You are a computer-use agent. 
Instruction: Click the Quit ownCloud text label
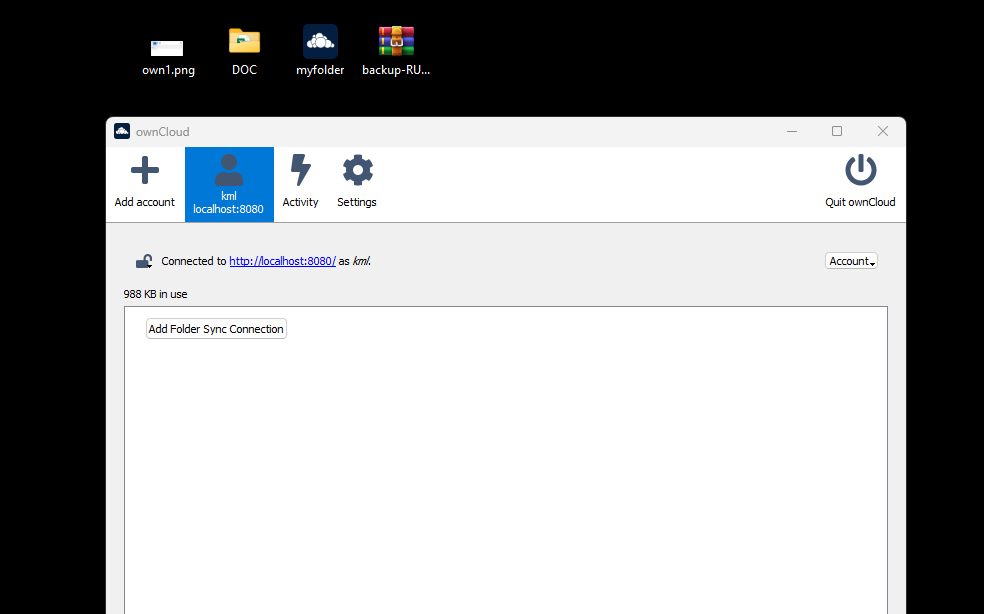(x=860, y=201)
